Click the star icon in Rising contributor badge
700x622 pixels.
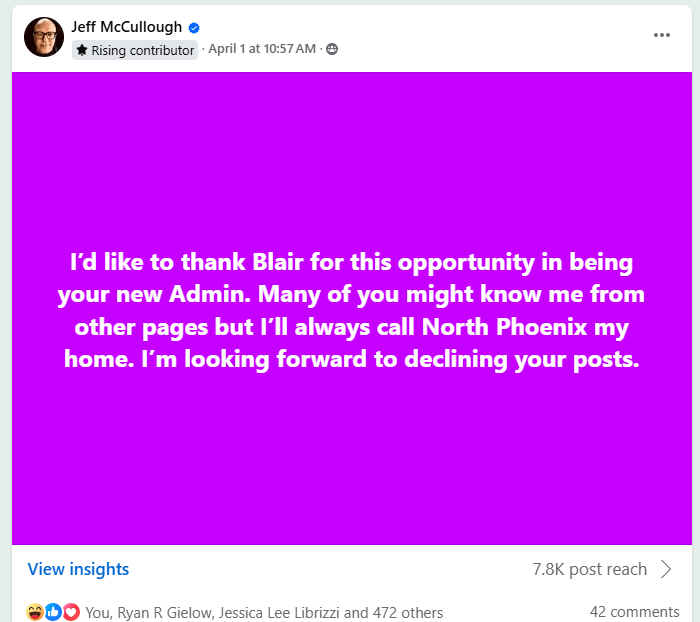tap(82, 50)
